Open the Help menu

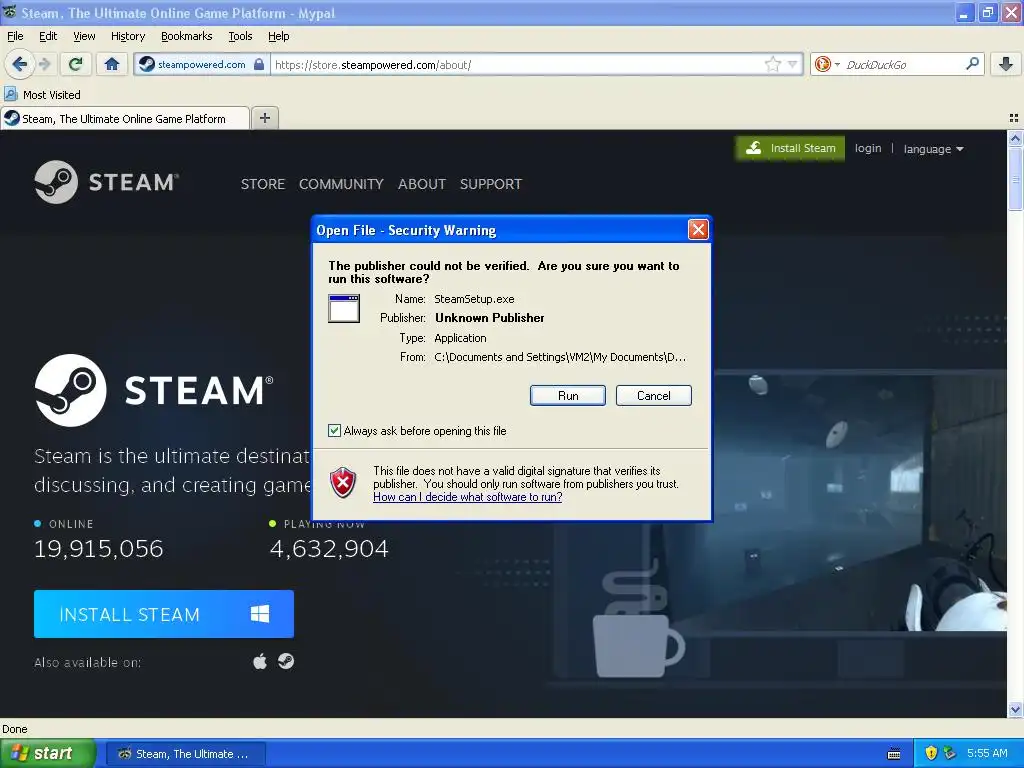279,36
